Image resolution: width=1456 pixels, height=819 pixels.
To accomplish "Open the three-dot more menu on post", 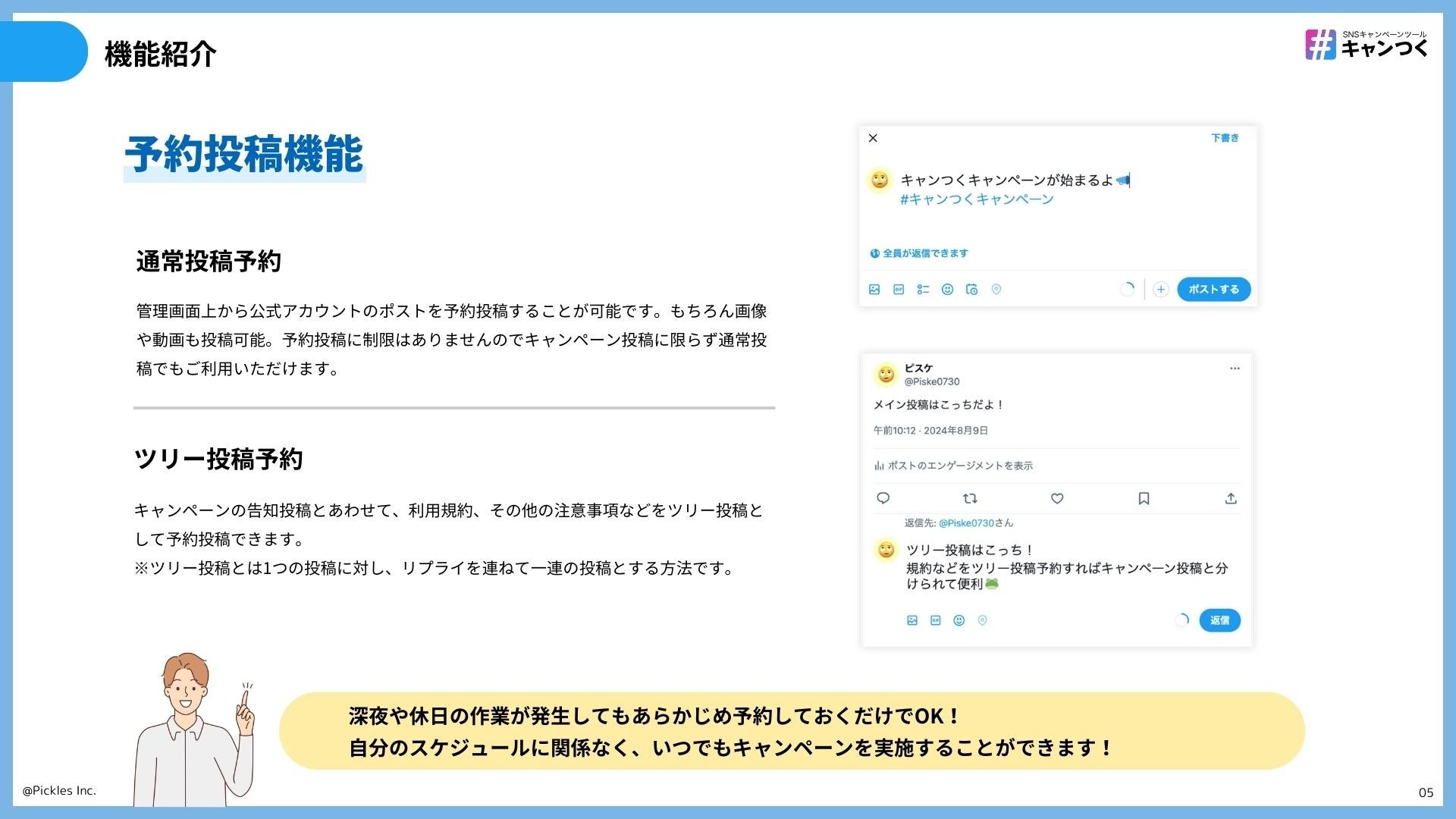I will click(1235, 369).
